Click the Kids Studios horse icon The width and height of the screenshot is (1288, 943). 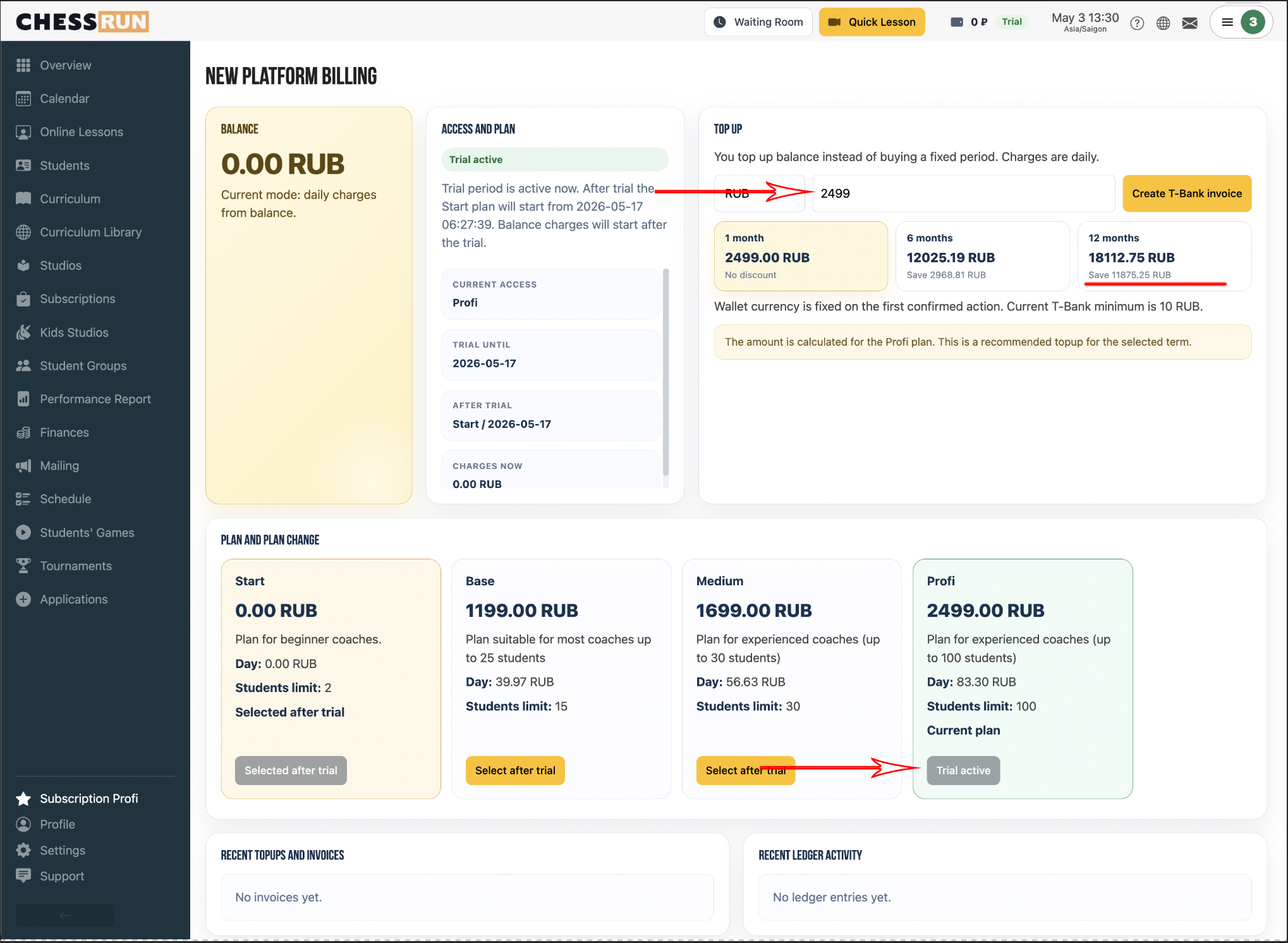coord(23,332)
